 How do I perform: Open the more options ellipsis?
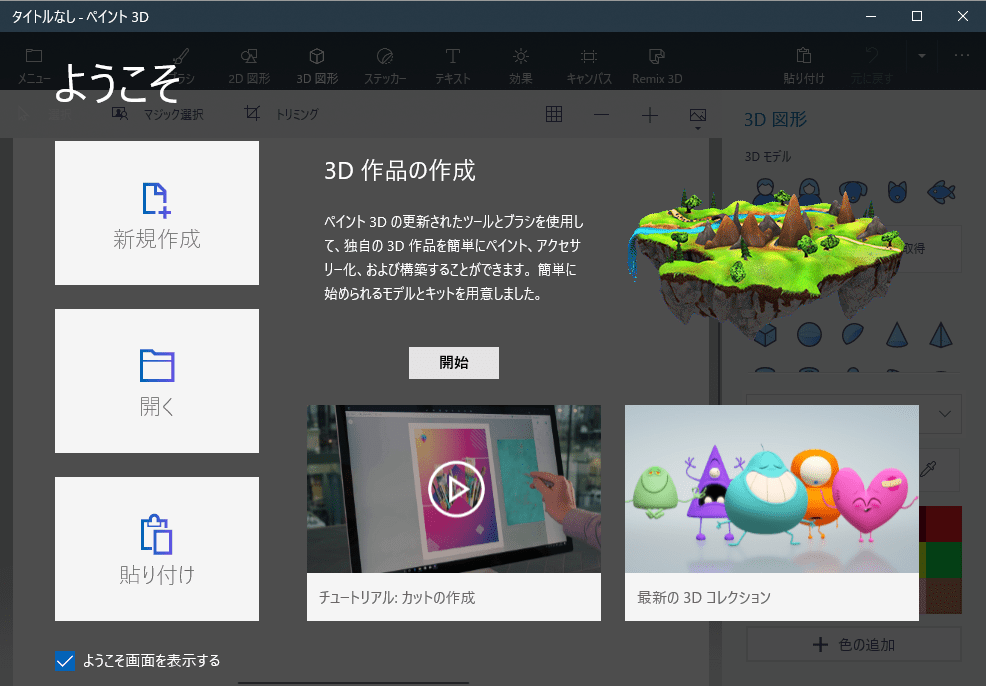[x=961, y=55]
